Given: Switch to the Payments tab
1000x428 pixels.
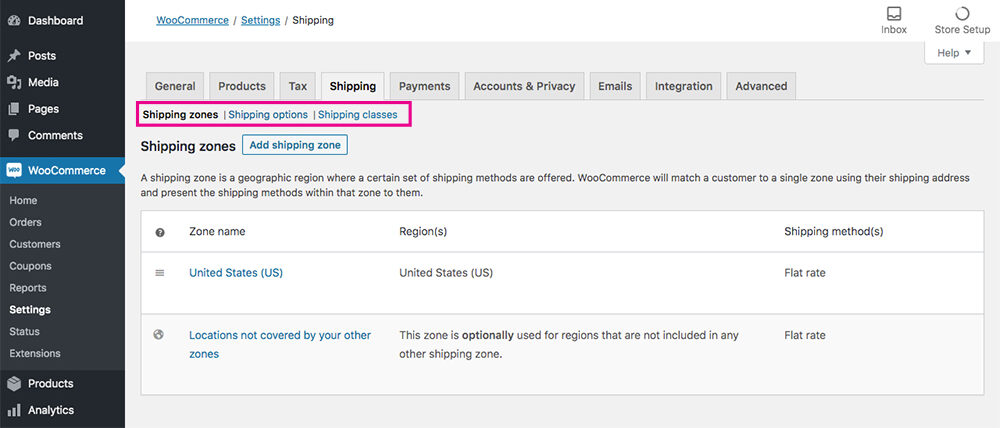Looking at the screenshot, I should click(426, 86).
